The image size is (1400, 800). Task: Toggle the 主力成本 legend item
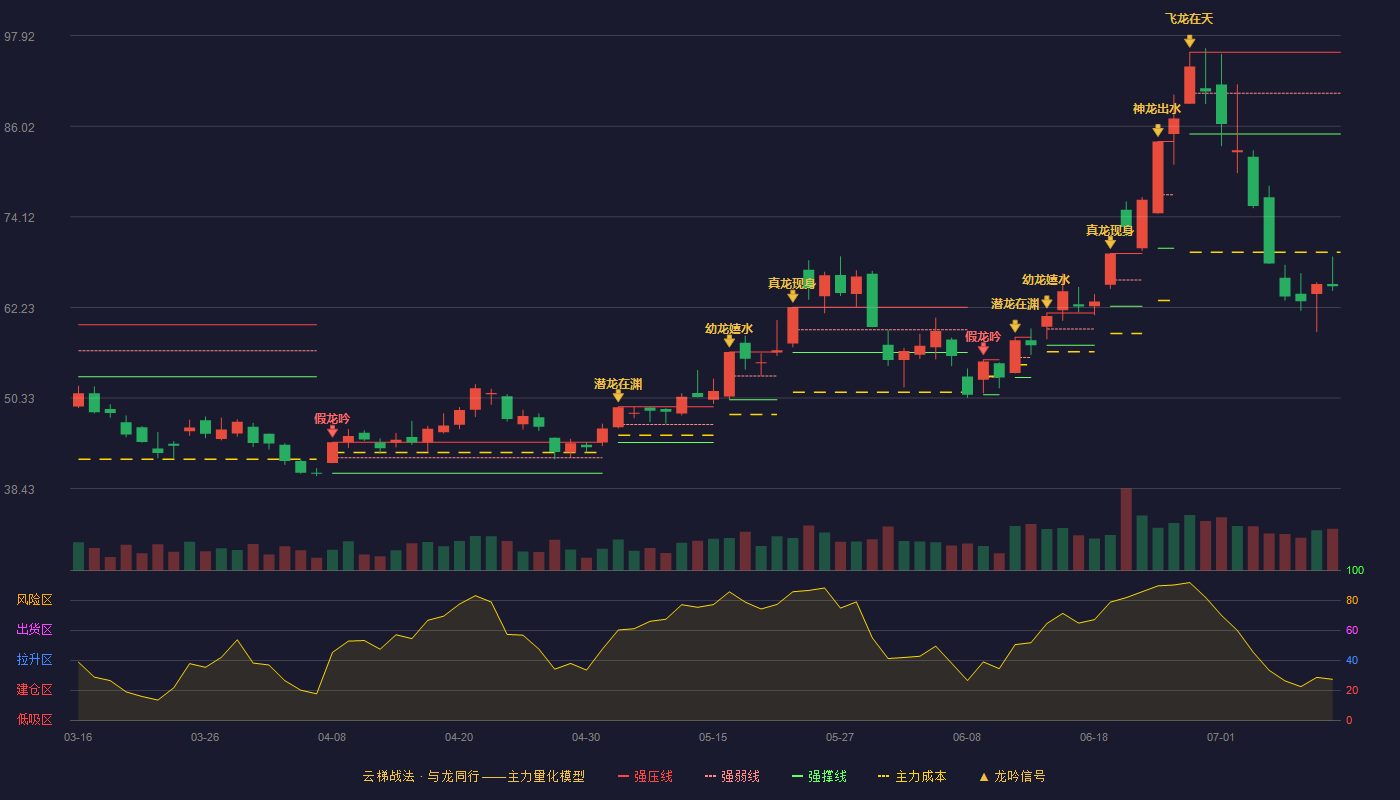tap(911, 776)
